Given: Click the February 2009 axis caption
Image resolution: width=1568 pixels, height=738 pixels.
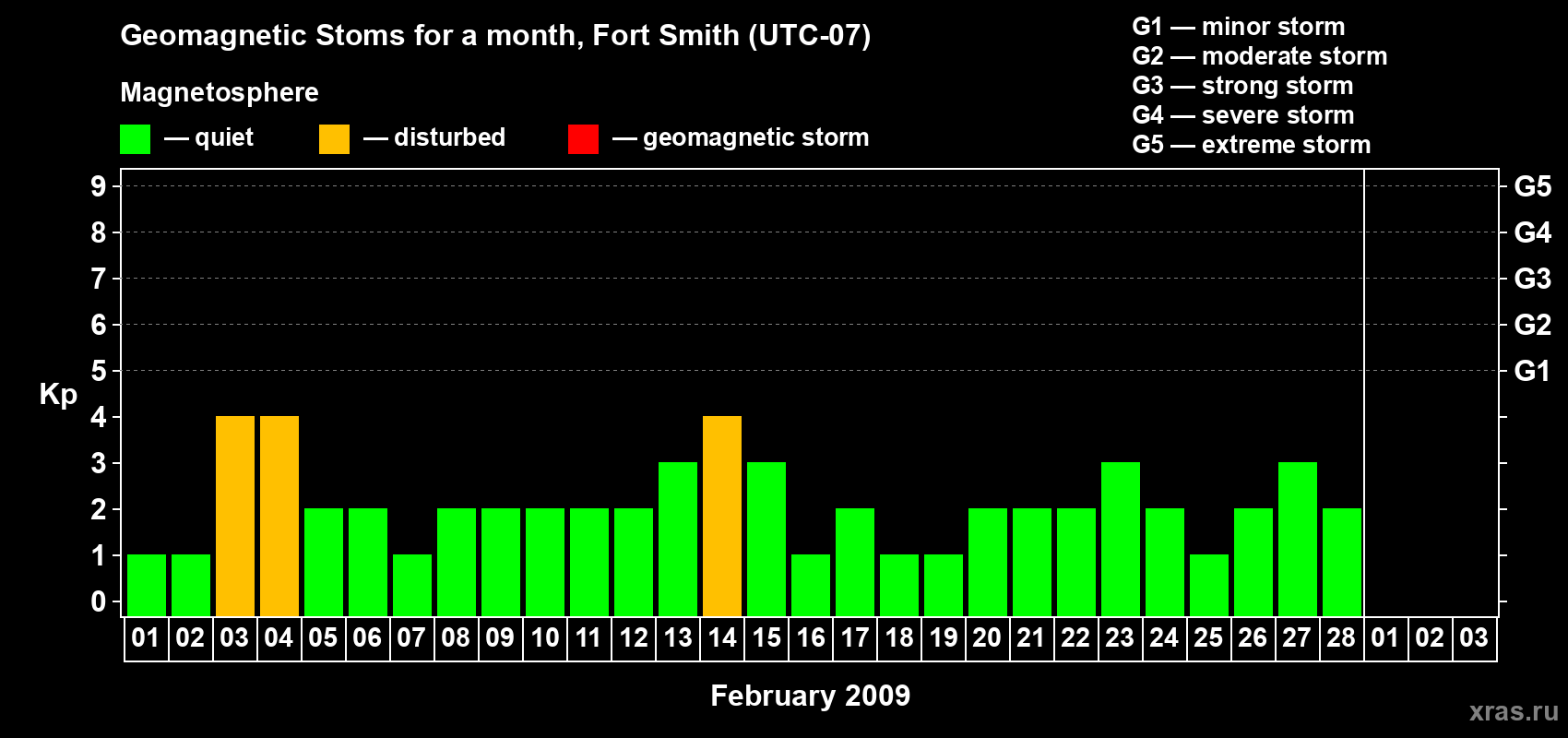Looking at the screenshot, I should (x=811, y=696).
